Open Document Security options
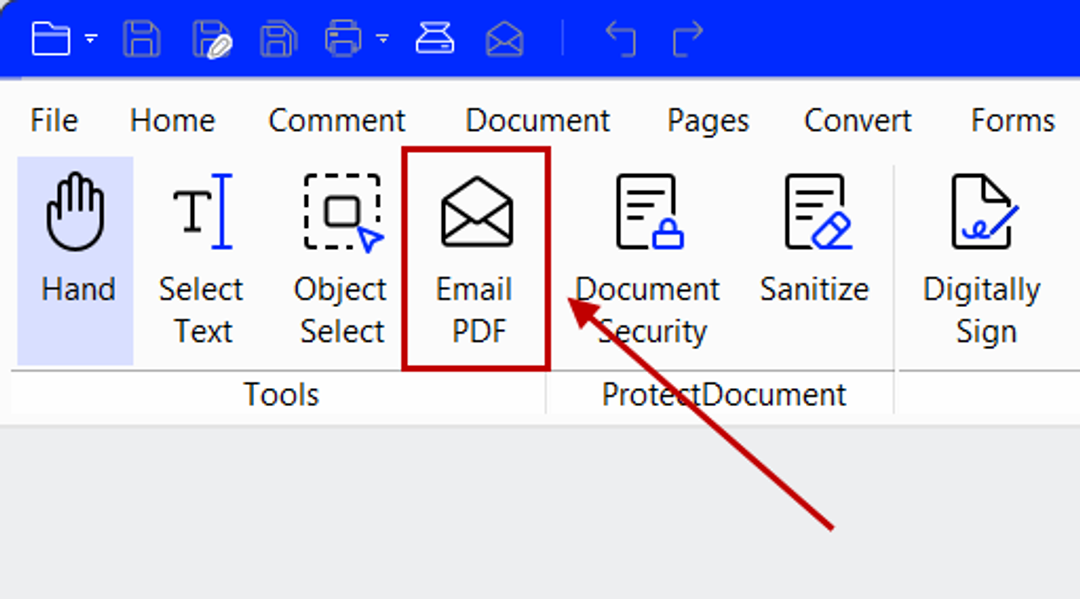 tap(648, 260)
